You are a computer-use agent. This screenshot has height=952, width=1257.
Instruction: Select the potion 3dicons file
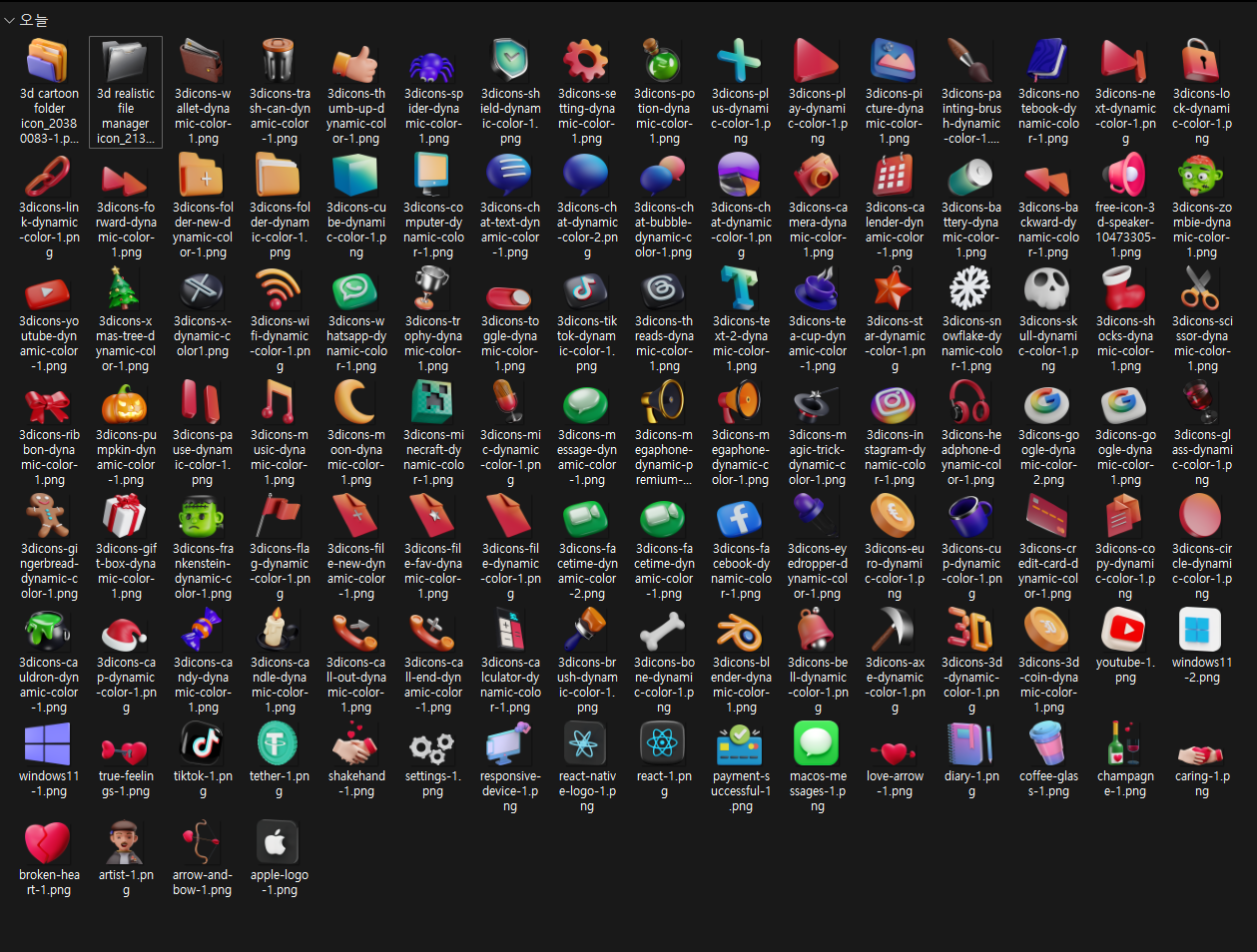pyautogui.click(x=664, y=92)
